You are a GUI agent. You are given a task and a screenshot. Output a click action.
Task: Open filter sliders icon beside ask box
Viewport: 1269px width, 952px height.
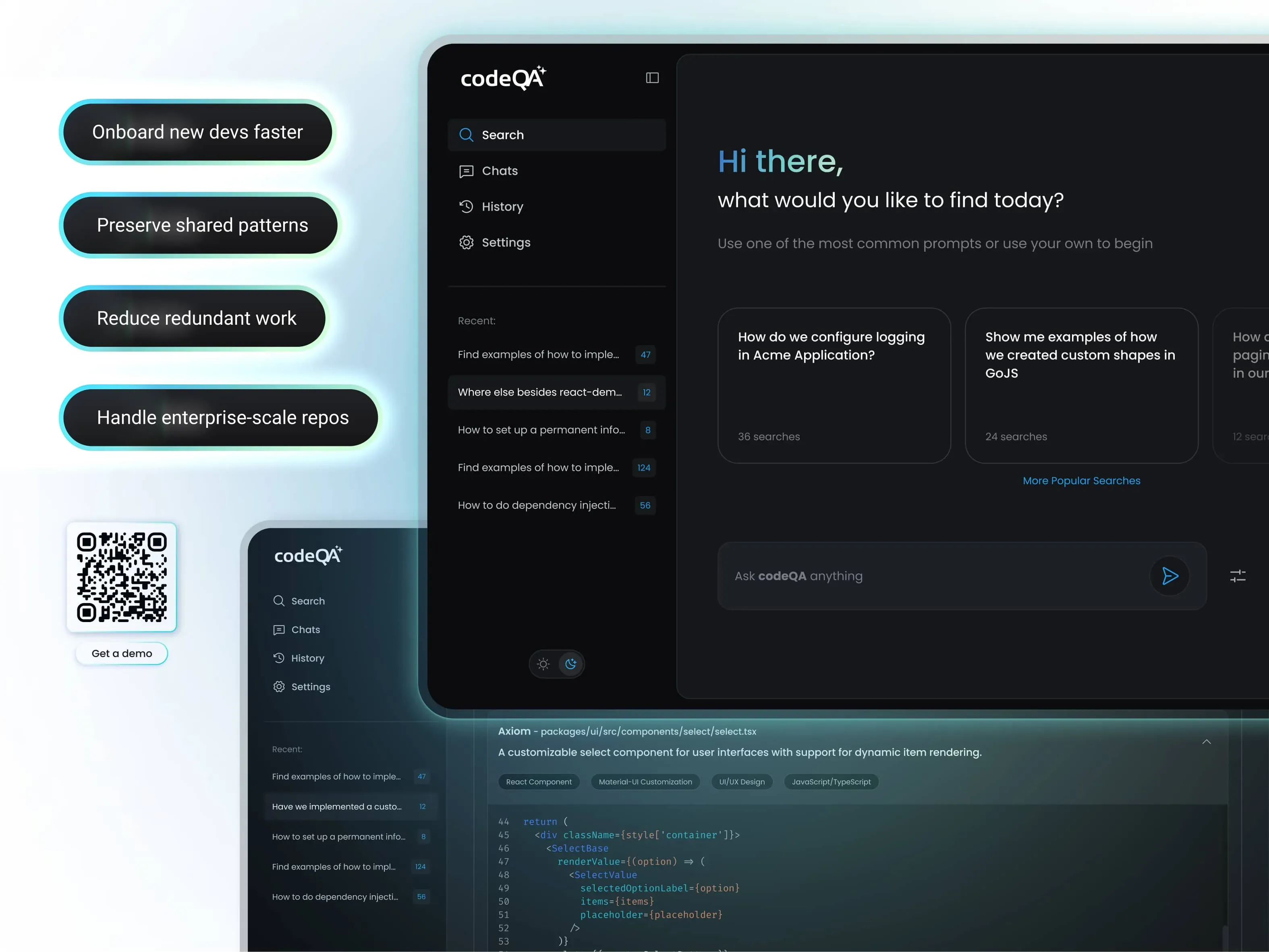point(1238,576)
